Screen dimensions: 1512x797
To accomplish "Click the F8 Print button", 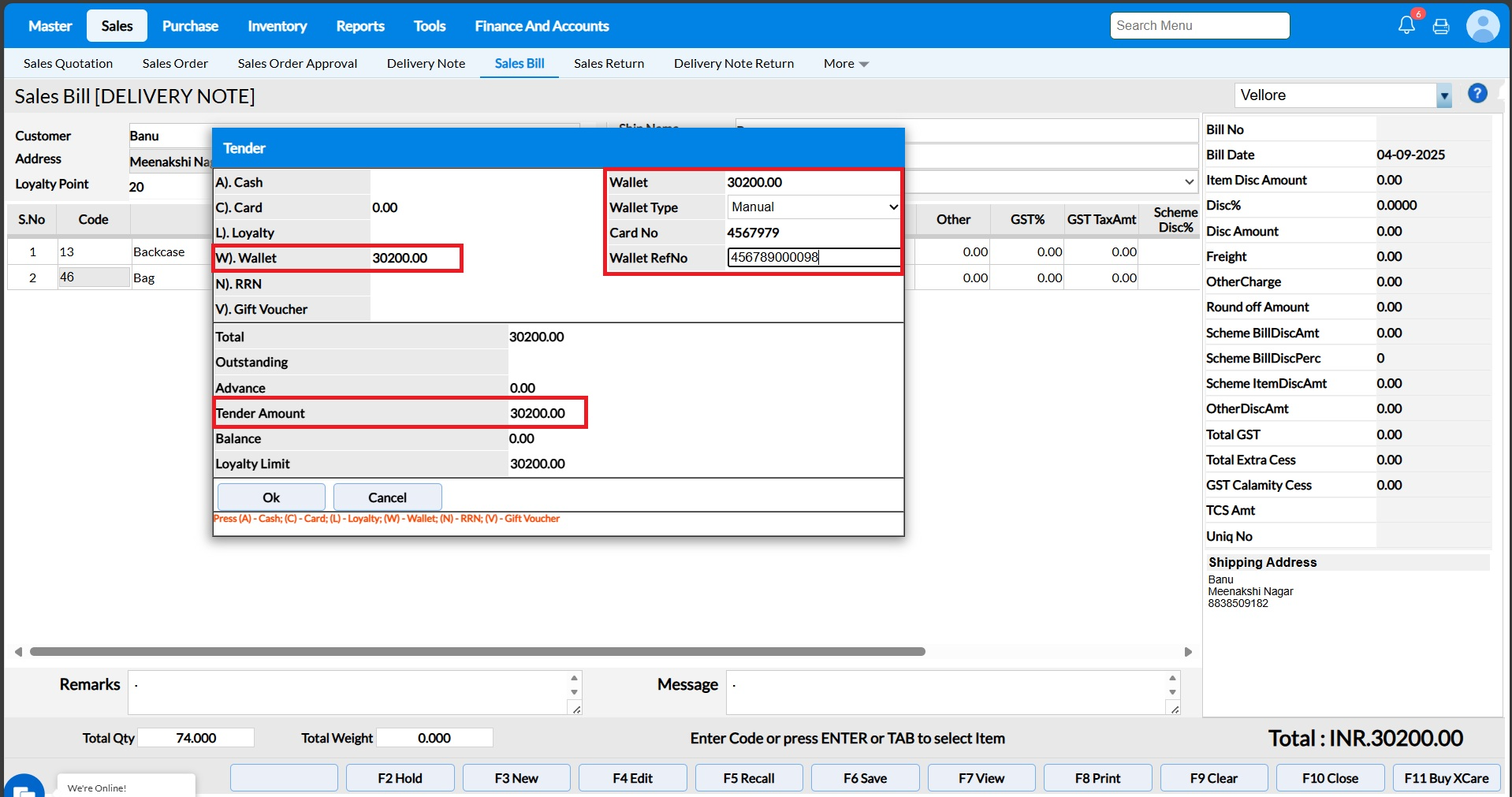I will tap(1097, 778).
